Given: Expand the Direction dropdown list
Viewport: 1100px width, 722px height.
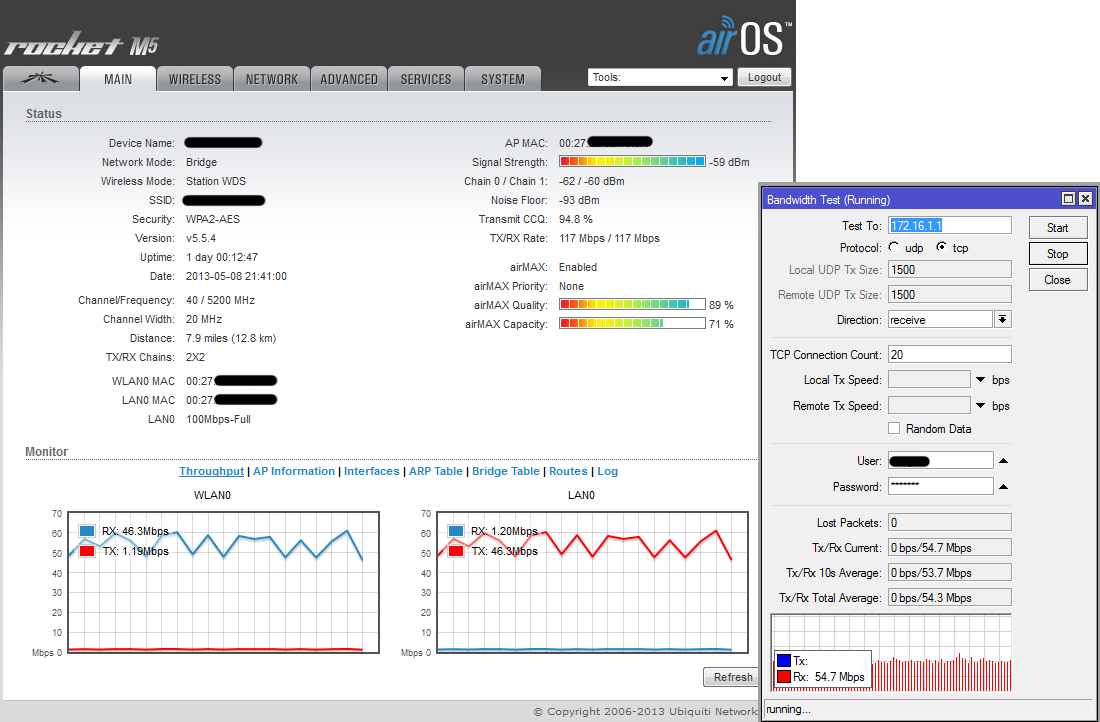Looking at the screenshot, I should [1002, 319].
